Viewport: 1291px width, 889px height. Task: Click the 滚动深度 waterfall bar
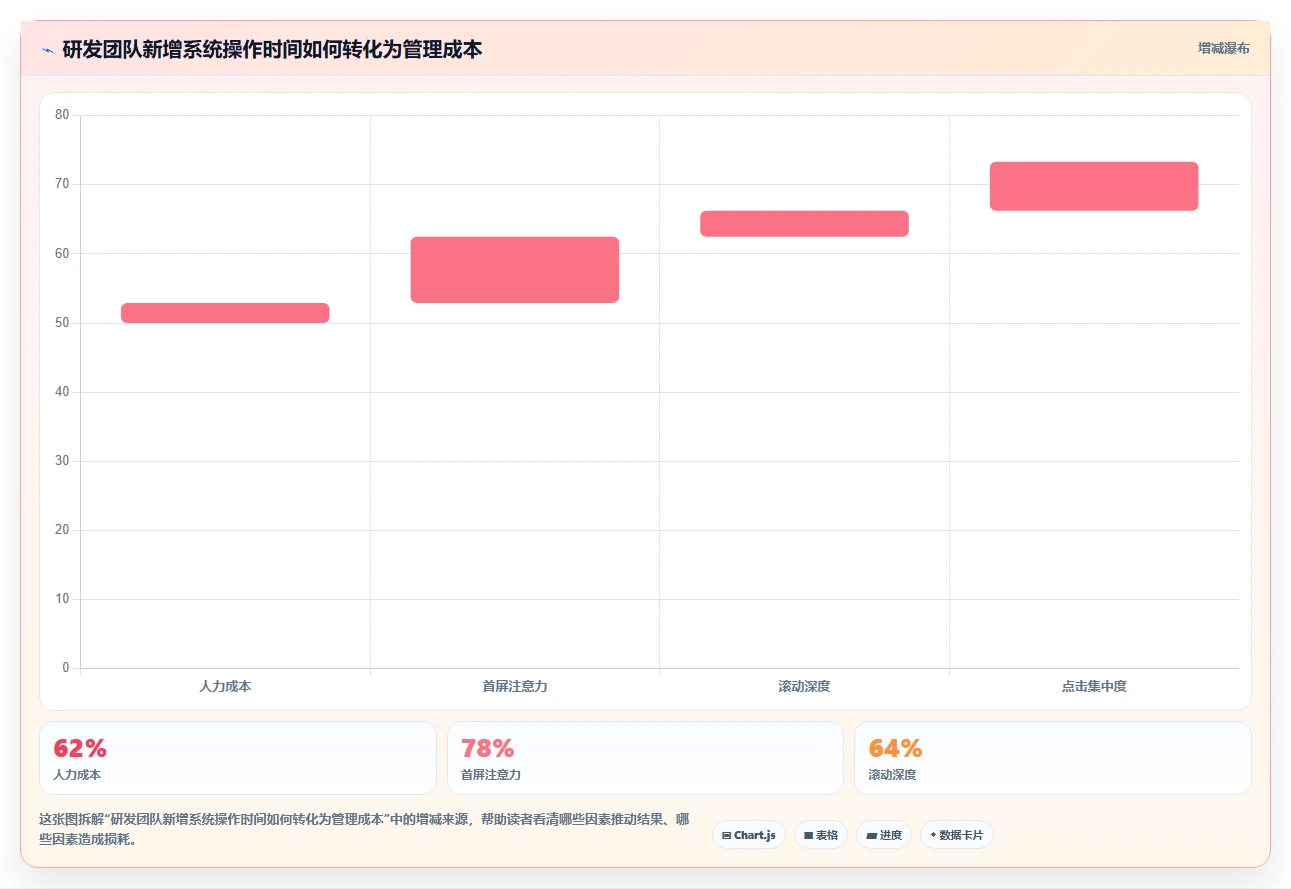pos(804,224)
